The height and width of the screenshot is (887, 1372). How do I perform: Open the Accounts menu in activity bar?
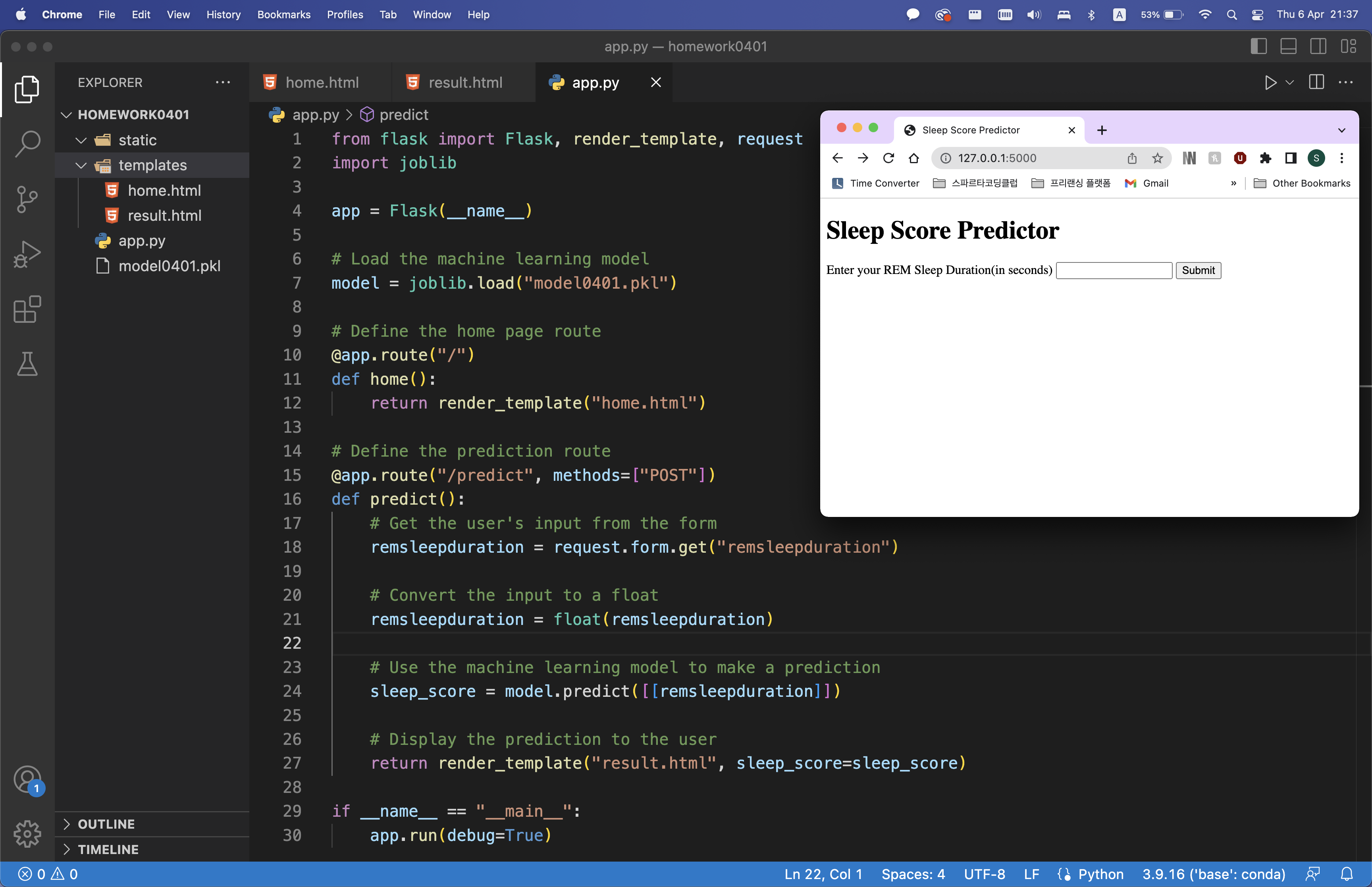pyautogui.click(x=27, y=780)
